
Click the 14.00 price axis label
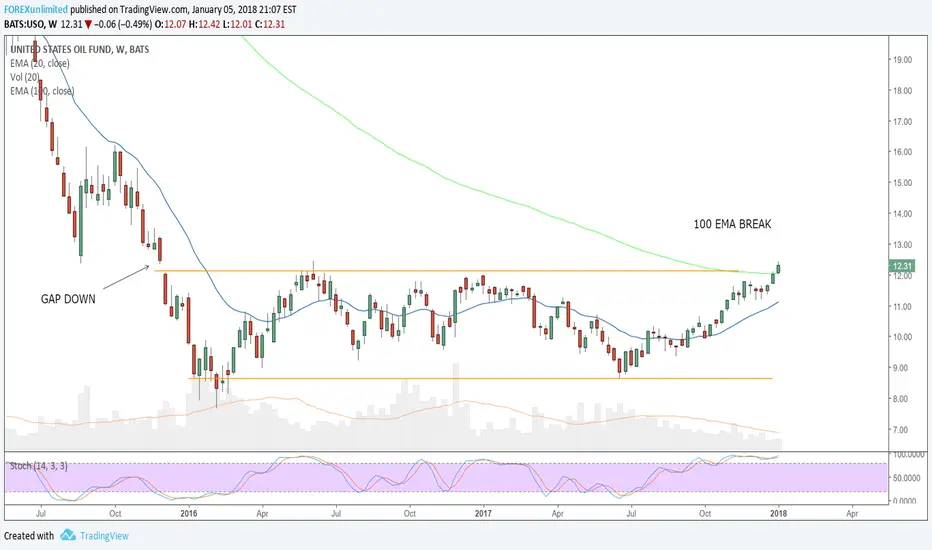(x=902, y=213)
